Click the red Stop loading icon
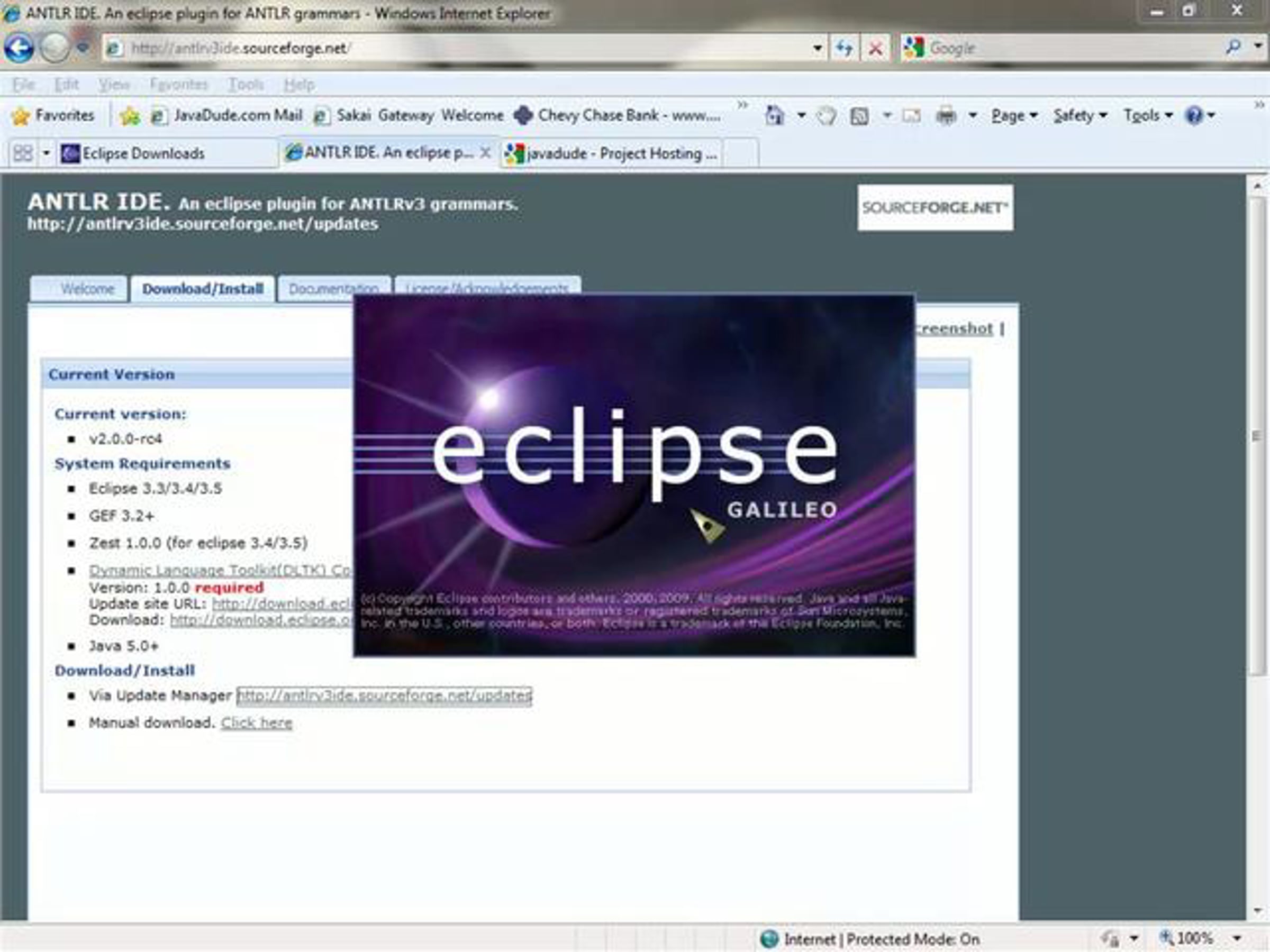 click(x=875, y=48)
